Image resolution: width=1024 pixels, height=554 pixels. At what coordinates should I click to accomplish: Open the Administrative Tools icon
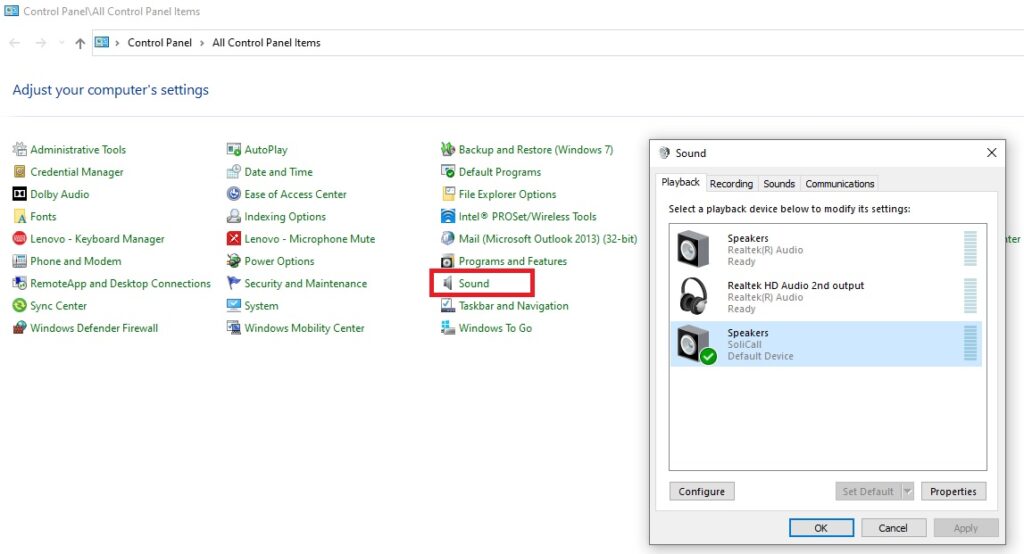click(20, 149)
